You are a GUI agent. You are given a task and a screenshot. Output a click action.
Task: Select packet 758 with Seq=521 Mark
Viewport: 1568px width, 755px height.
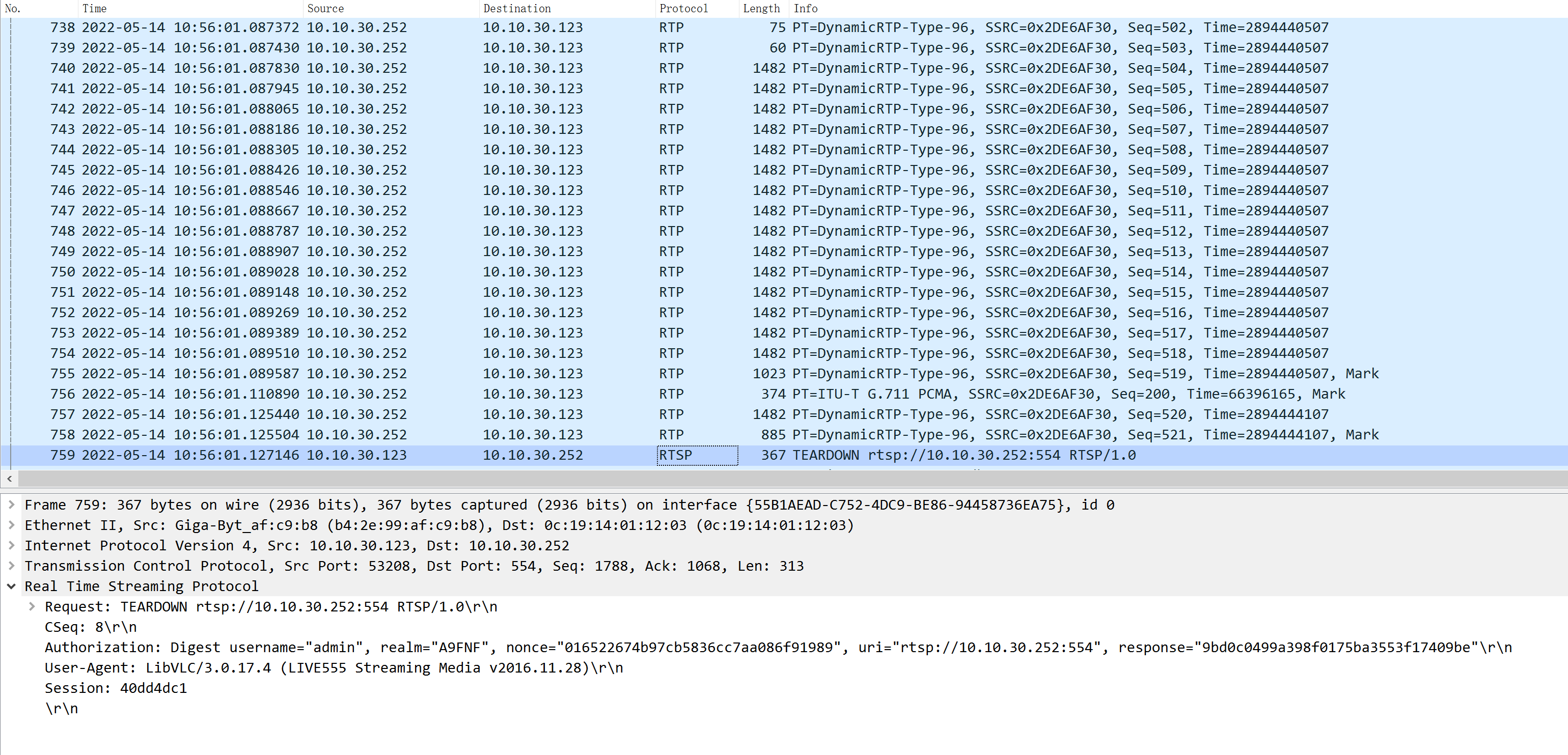tap(784, 435)
